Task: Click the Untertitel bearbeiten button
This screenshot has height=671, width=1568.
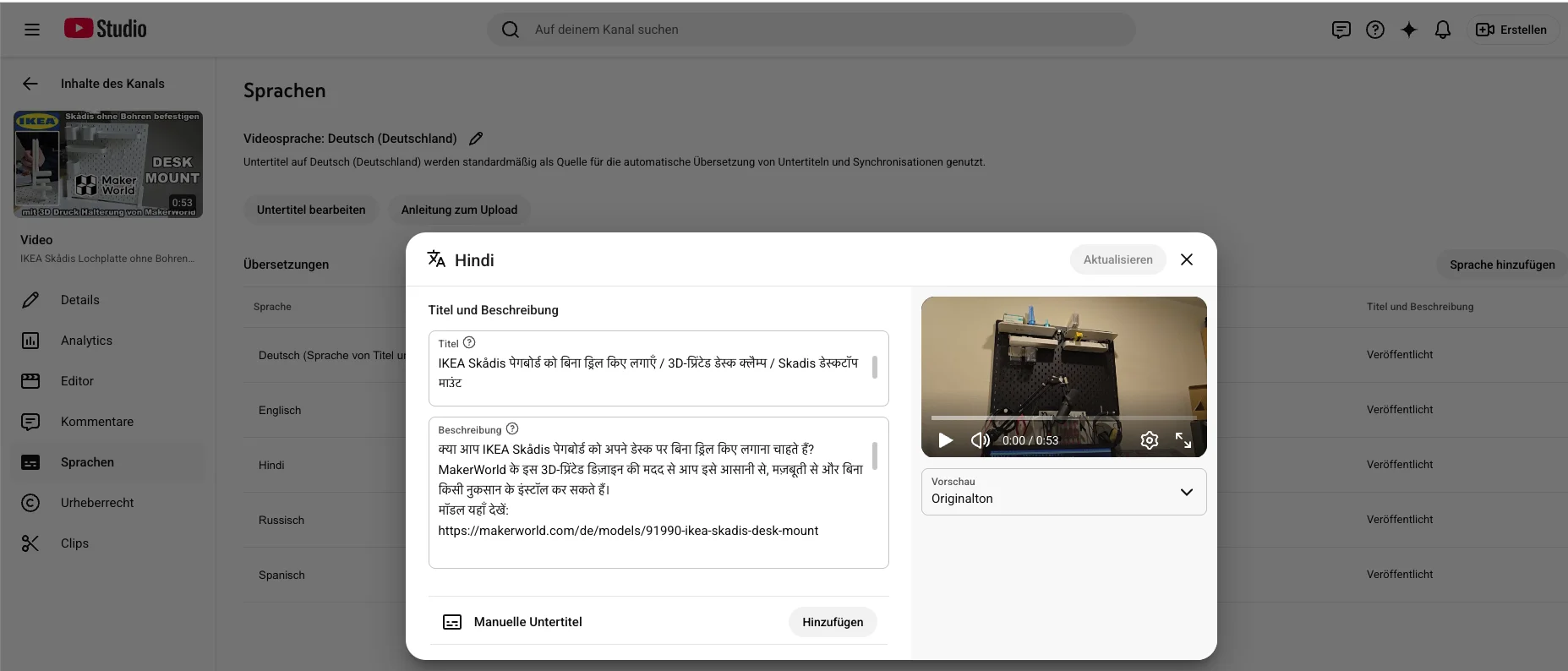Action: click(311, 210)
